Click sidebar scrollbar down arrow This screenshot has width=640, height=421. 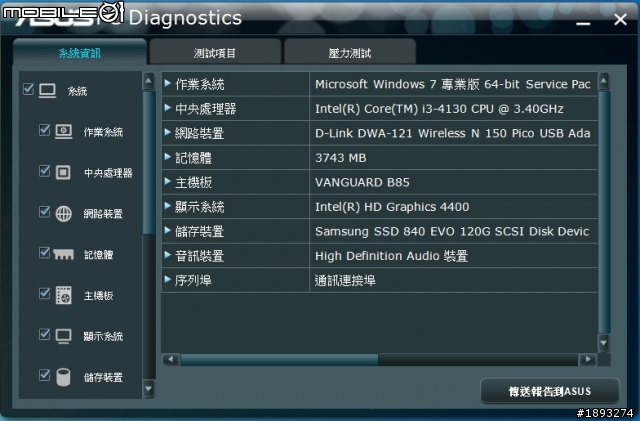pos(149,389)
